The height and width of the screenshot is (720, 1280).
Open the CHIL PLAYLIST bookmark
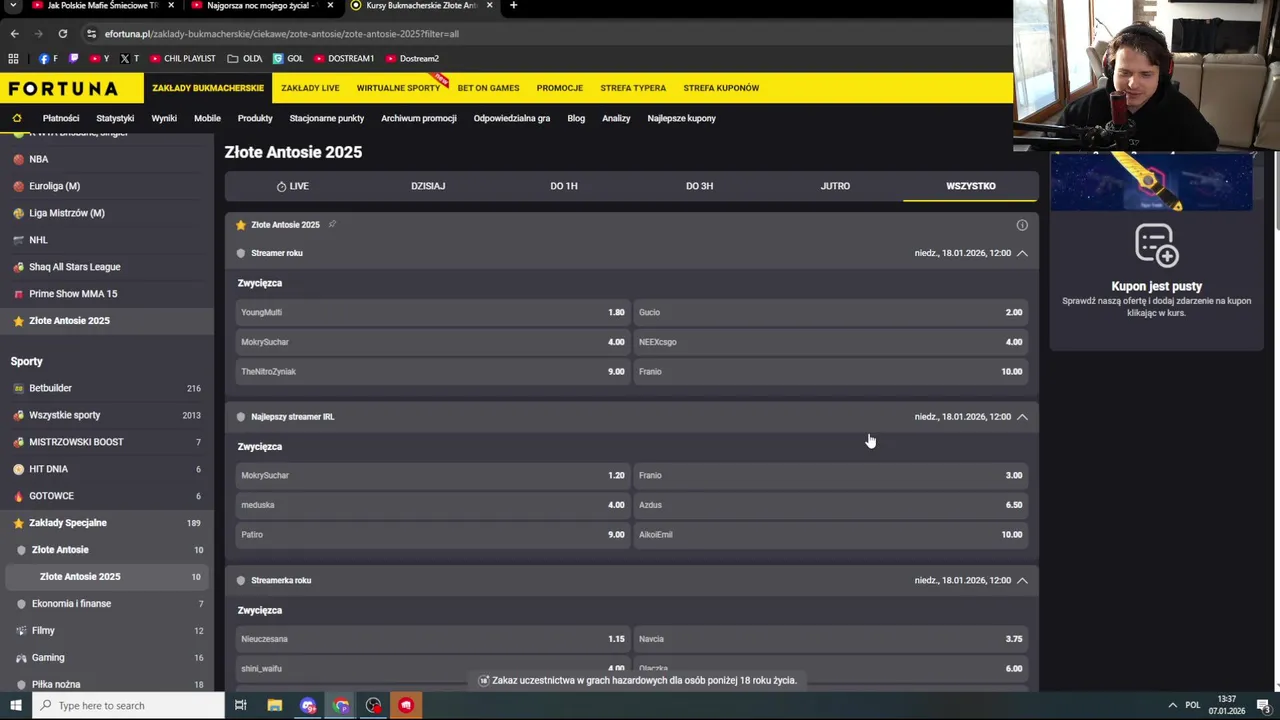(182, 58)
